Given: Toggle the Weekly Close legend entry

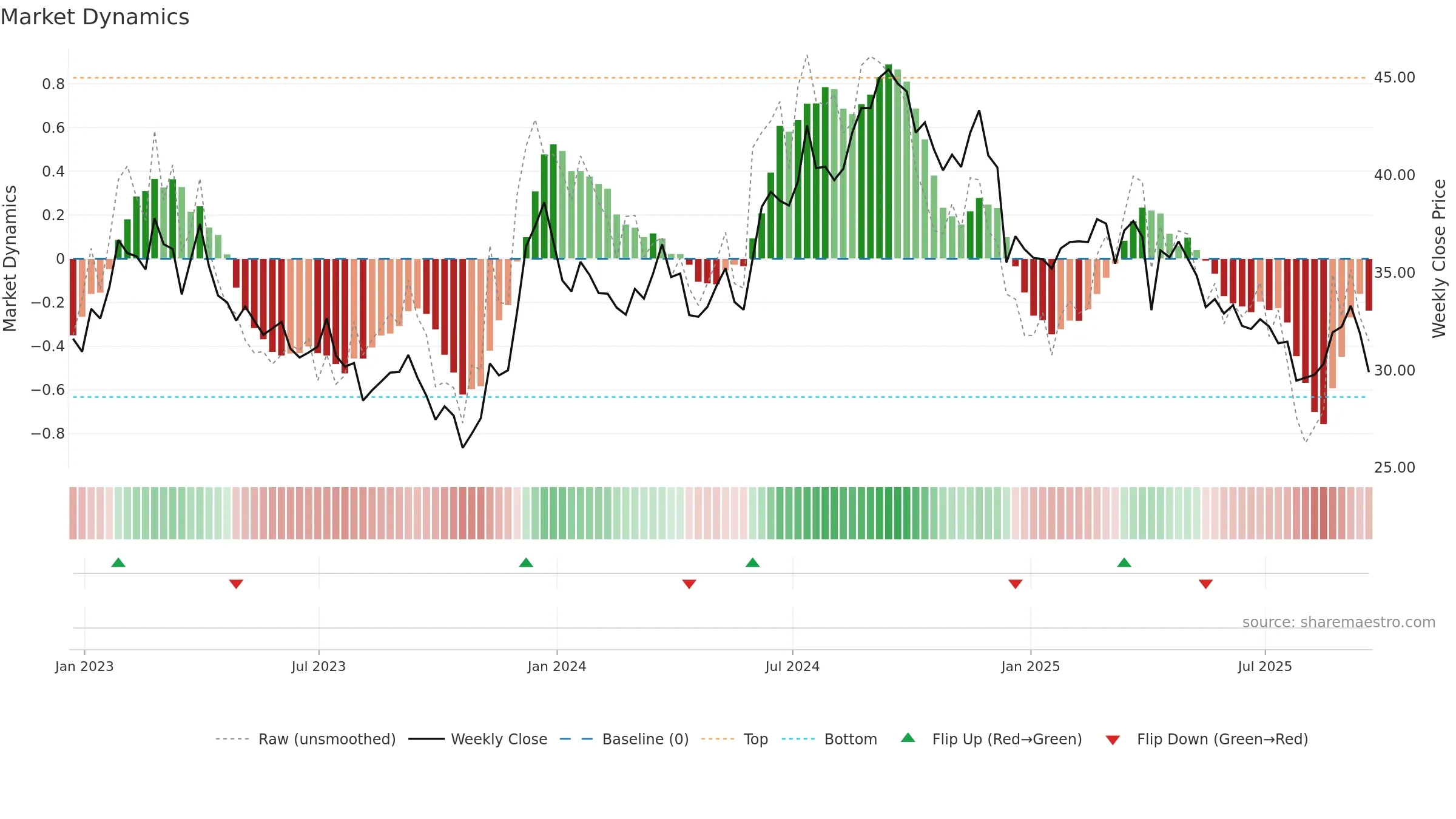Looking at the screenshot, I should (x=478, y=739).
